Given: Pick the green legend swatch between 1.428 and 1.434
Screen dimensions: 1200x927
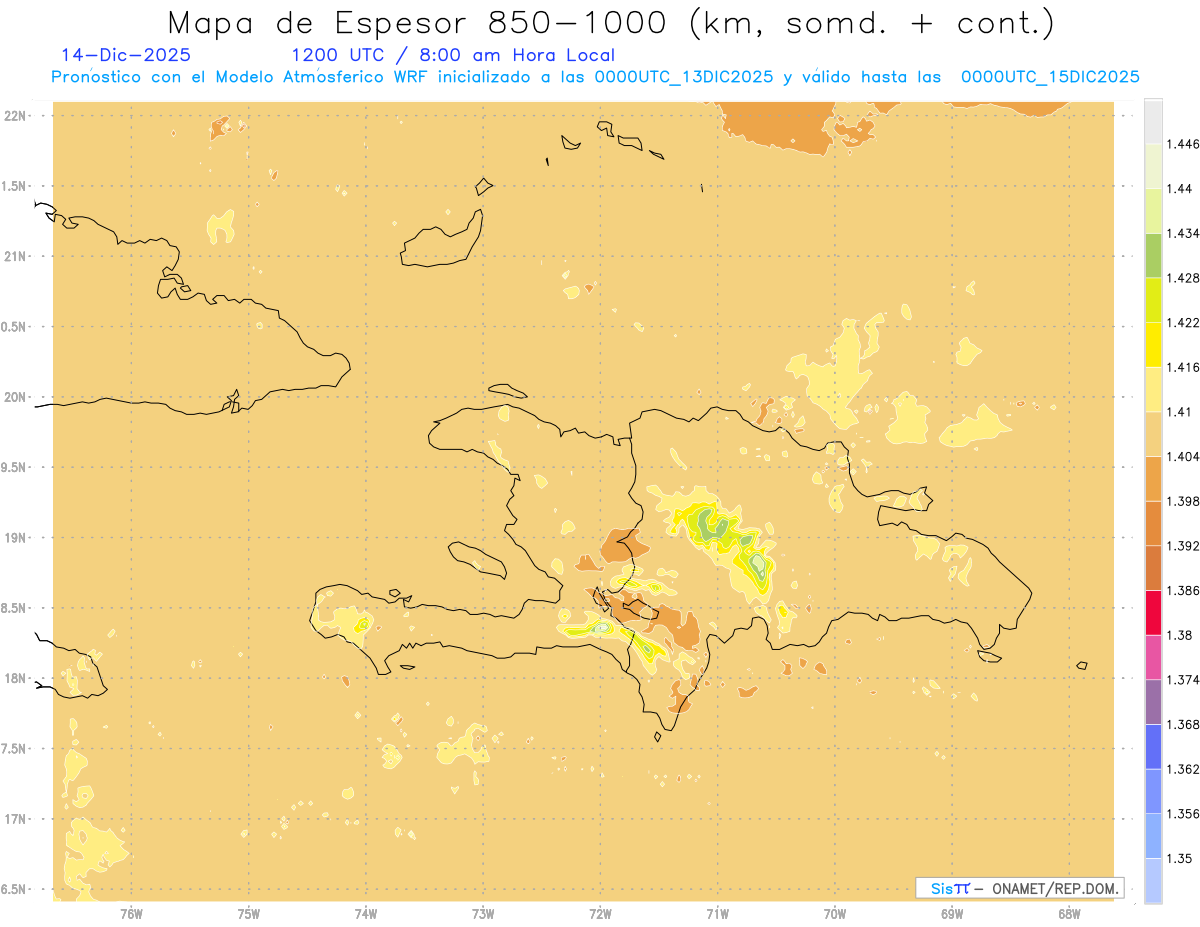Looking at the screenshot, I should [1153, 255].
